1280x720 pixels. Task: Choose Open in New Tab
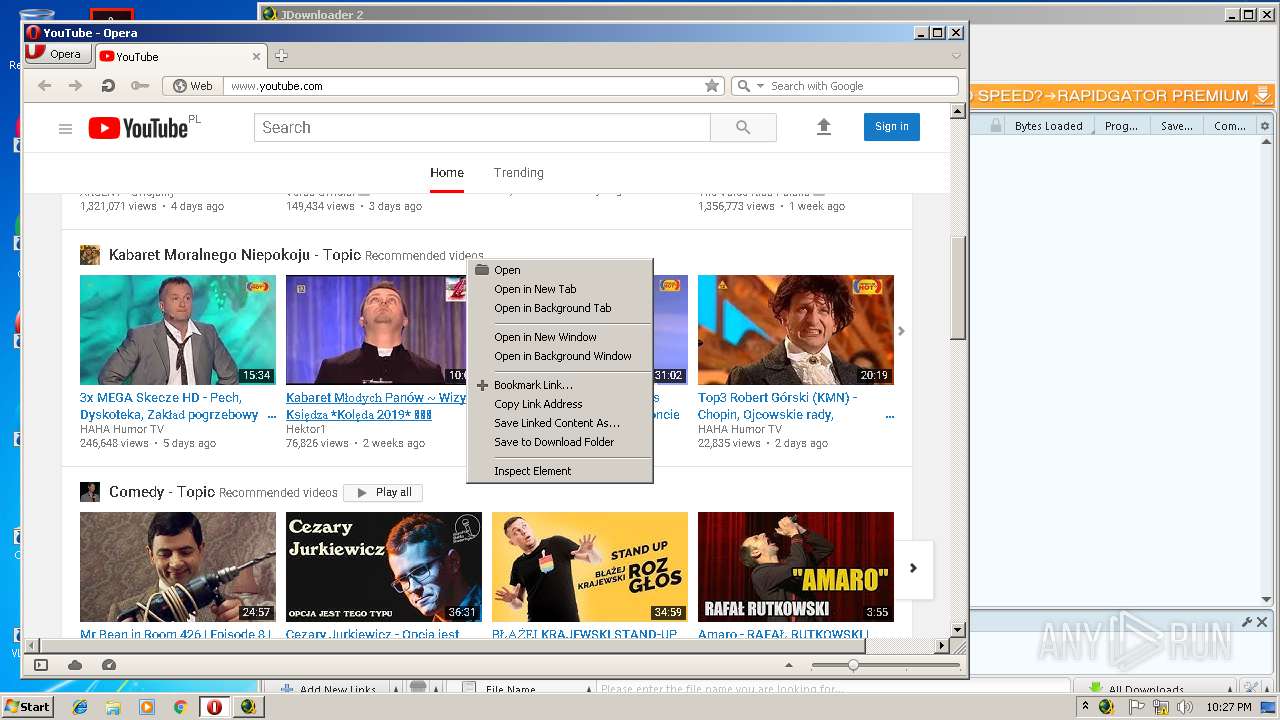click(560, 289)
